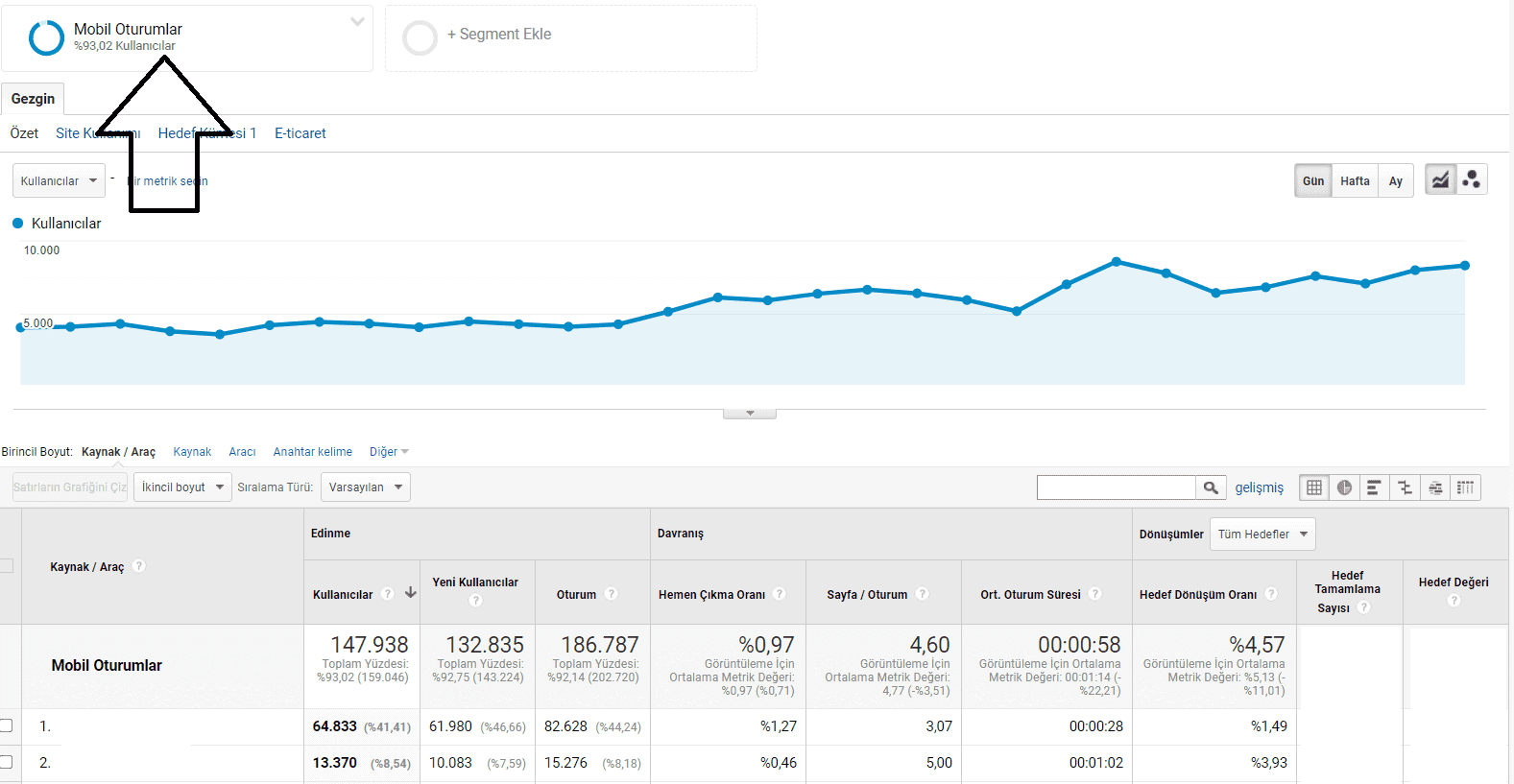Click help icon next to Ort. Oturum Süresi
Viewport: 1514px width, 784px height.
(1095, 594)
